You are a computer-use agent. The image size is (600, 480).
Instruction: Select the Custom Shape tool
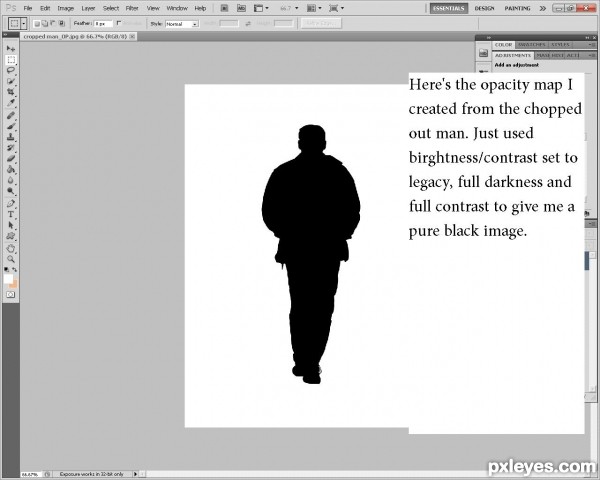[11, 236]
